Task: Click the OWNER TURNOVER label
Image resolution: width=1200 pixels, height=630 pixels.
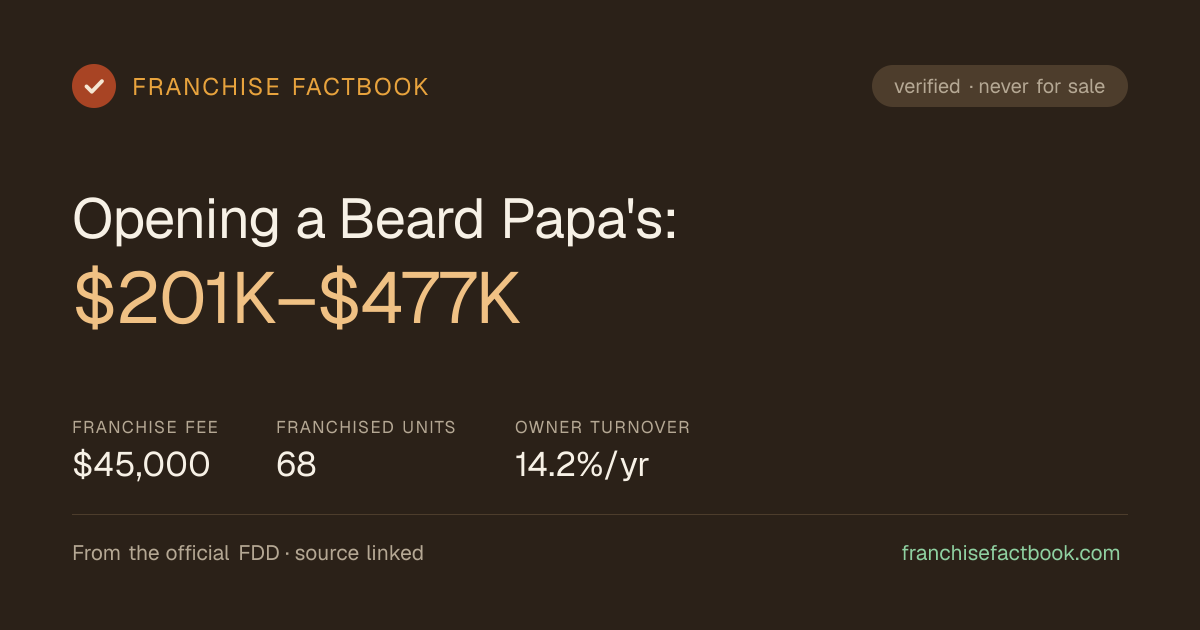Action: 603,427
